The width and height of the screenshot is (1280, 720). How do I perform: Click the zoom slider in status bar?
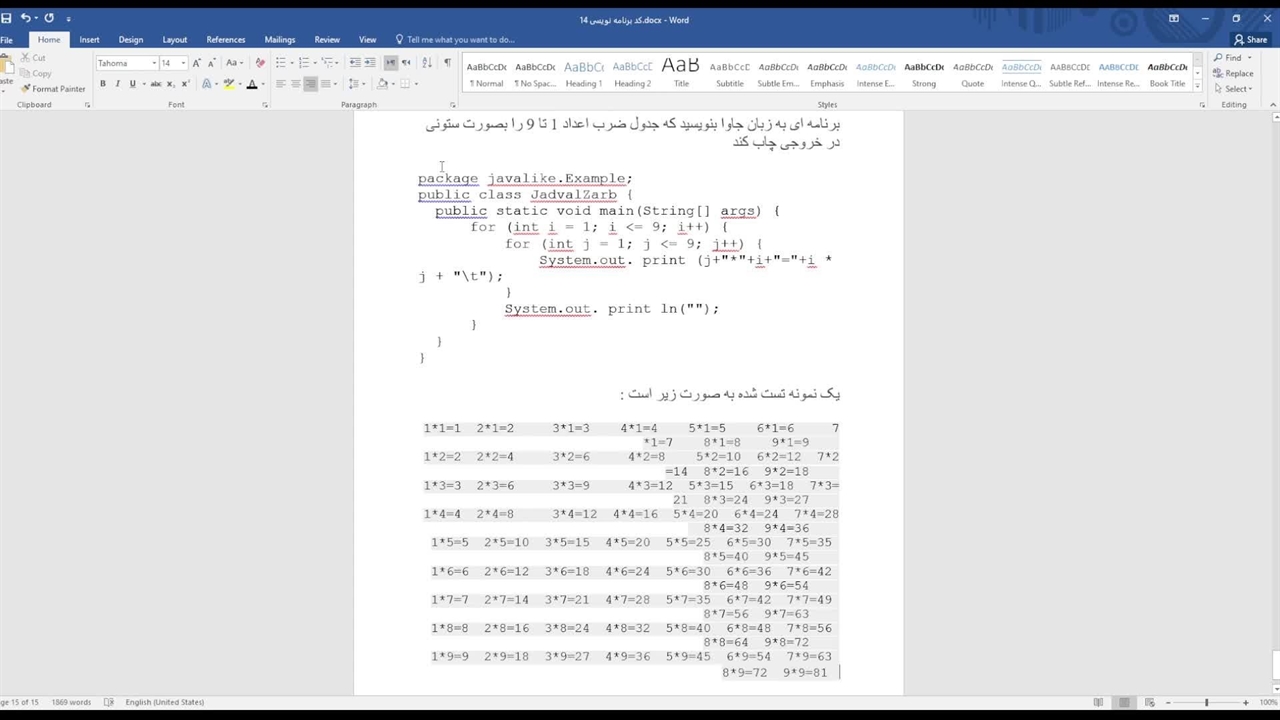click(1206, 703)
